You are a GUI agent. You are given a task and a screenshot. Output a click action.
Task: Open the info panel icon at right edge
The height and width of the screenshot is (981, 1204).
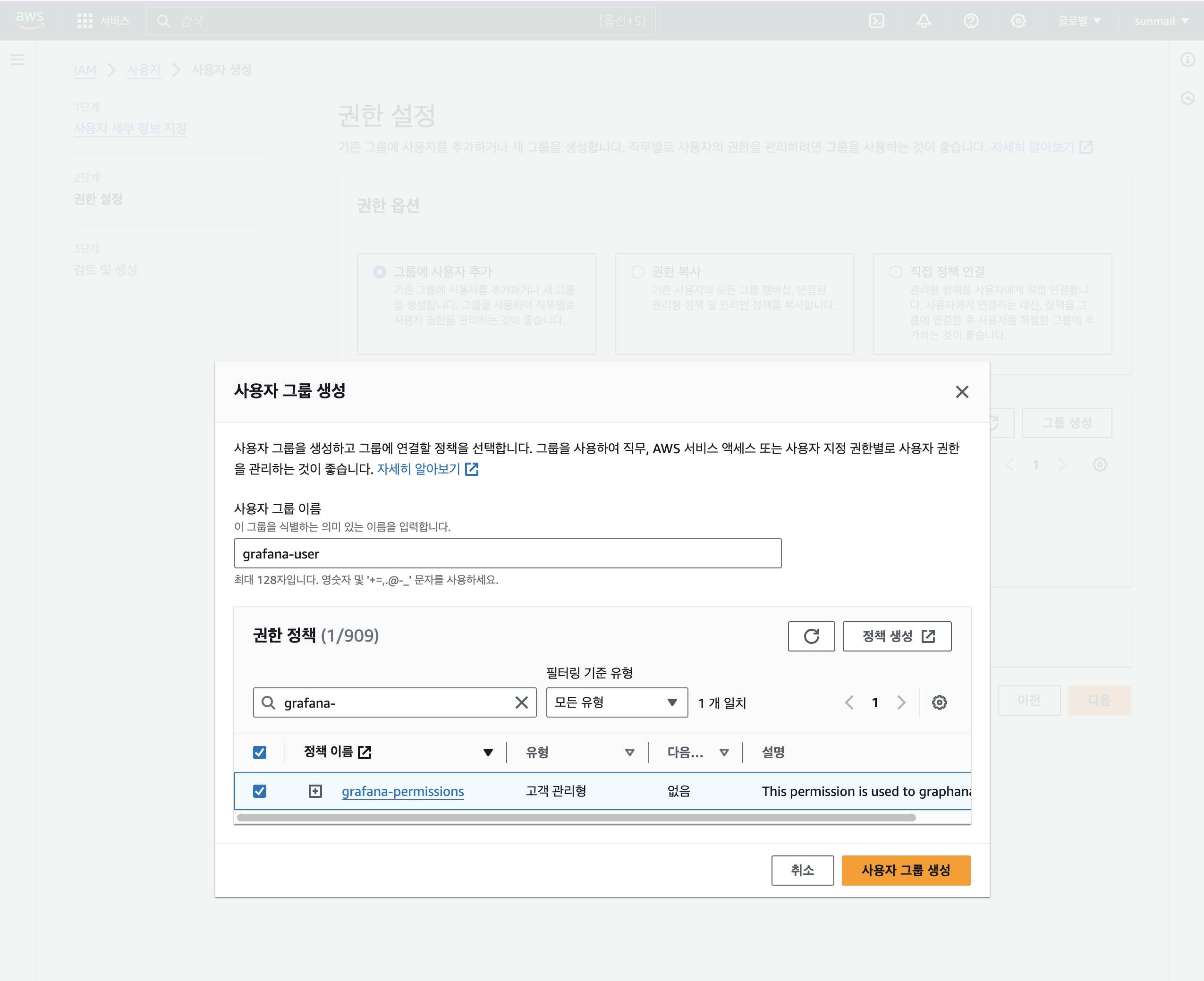[x=1187, y=59]
